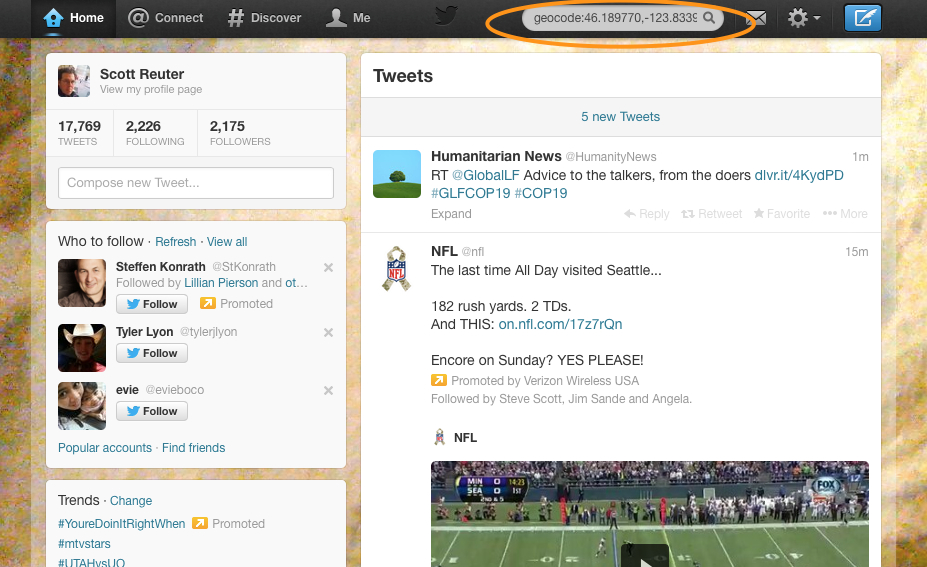Viewport: 927px width, 567px height.
Task: Click the compose new Tweet button
Action: (x=863, y=18)
